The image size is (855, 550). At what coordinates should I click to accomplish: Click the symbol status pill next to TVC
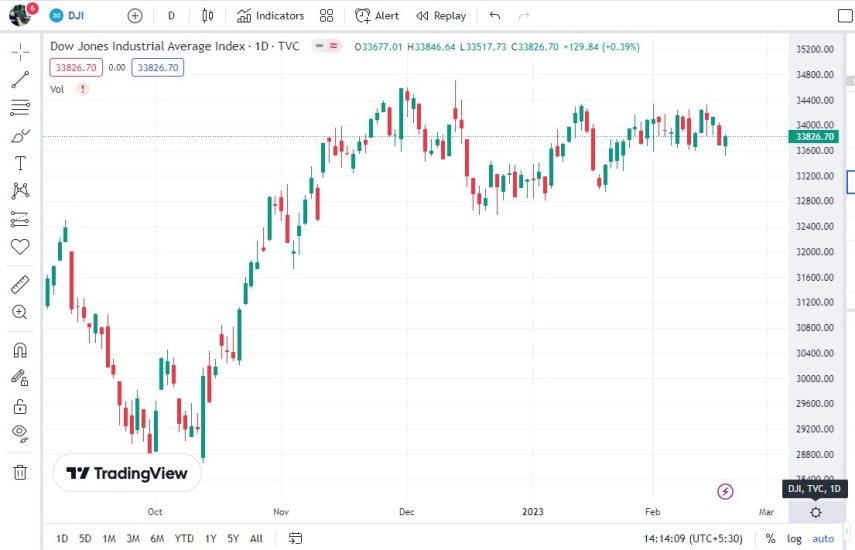click(326, 46)
